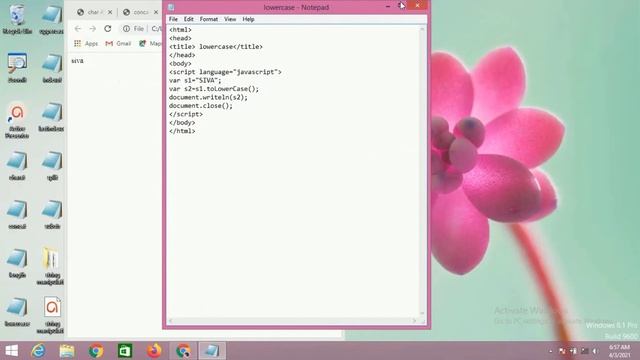Go forward in the Chrome window
Image resolution: width=640 pixels, height=360 pixels.
coord(93,29)
